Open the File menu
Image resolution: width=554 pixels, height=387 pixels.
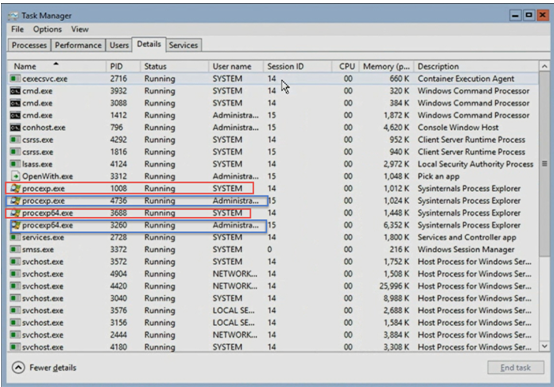click(17, 29)
